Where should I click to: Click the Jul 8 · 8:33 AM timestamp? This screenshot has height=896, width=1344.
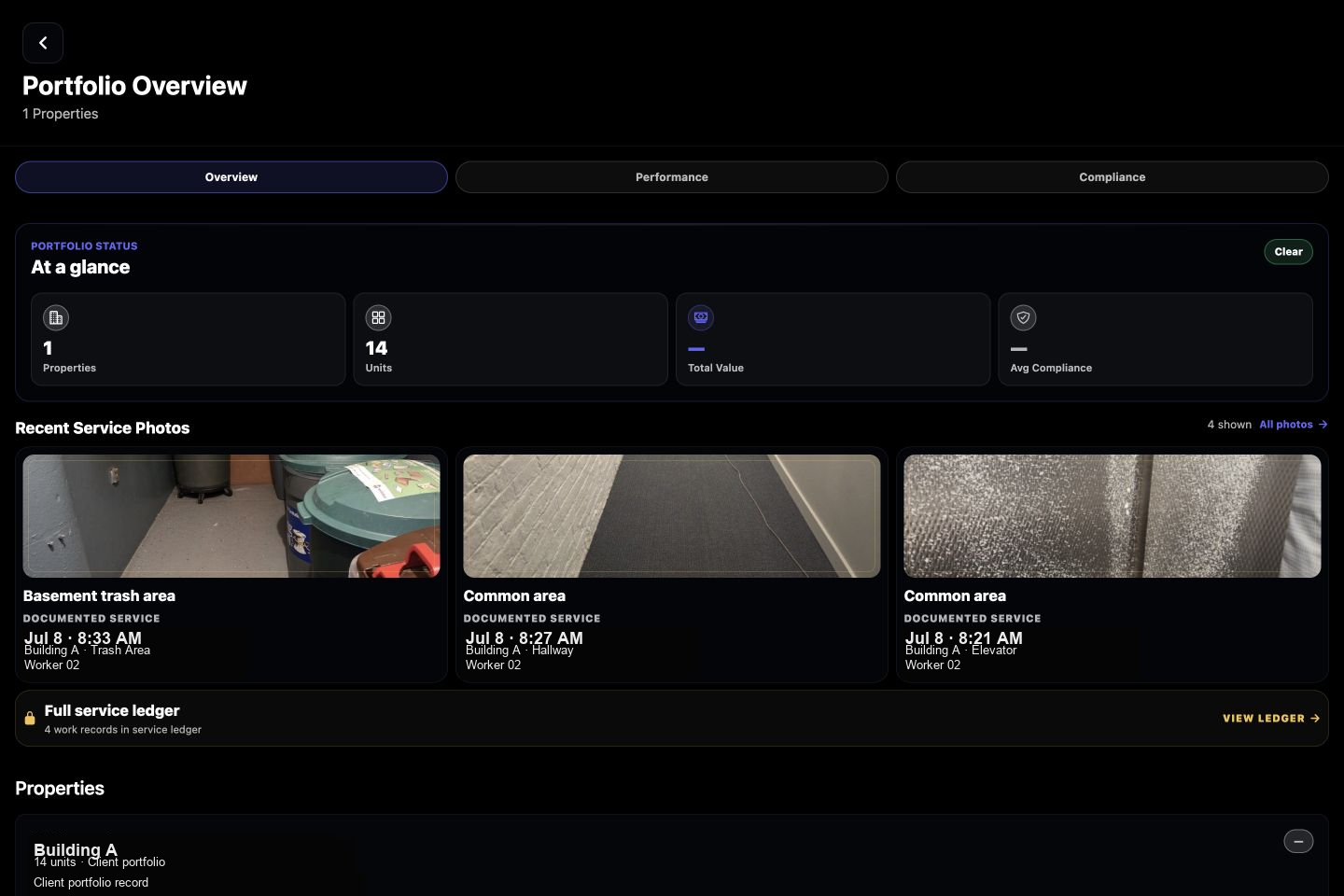click(x=83, y=637)
